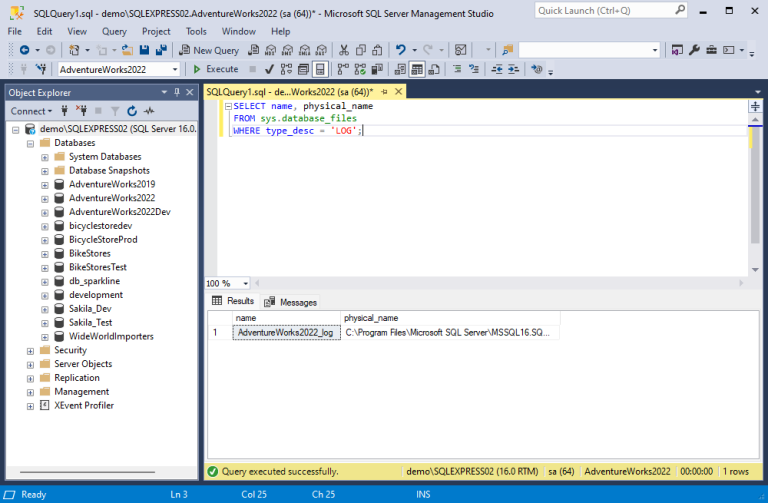Open the Query menu
Image resolution: width=768 pixels, height=503 pixels.
click(x=114, y=31)
